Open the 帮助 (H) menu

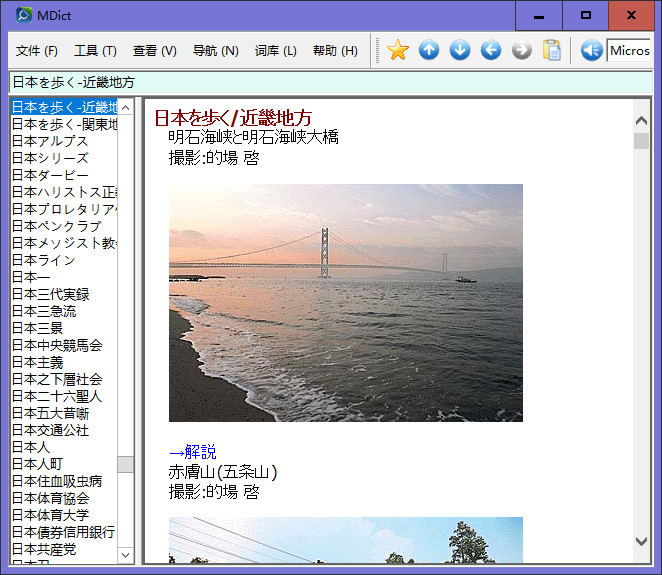tap(335, 51)
